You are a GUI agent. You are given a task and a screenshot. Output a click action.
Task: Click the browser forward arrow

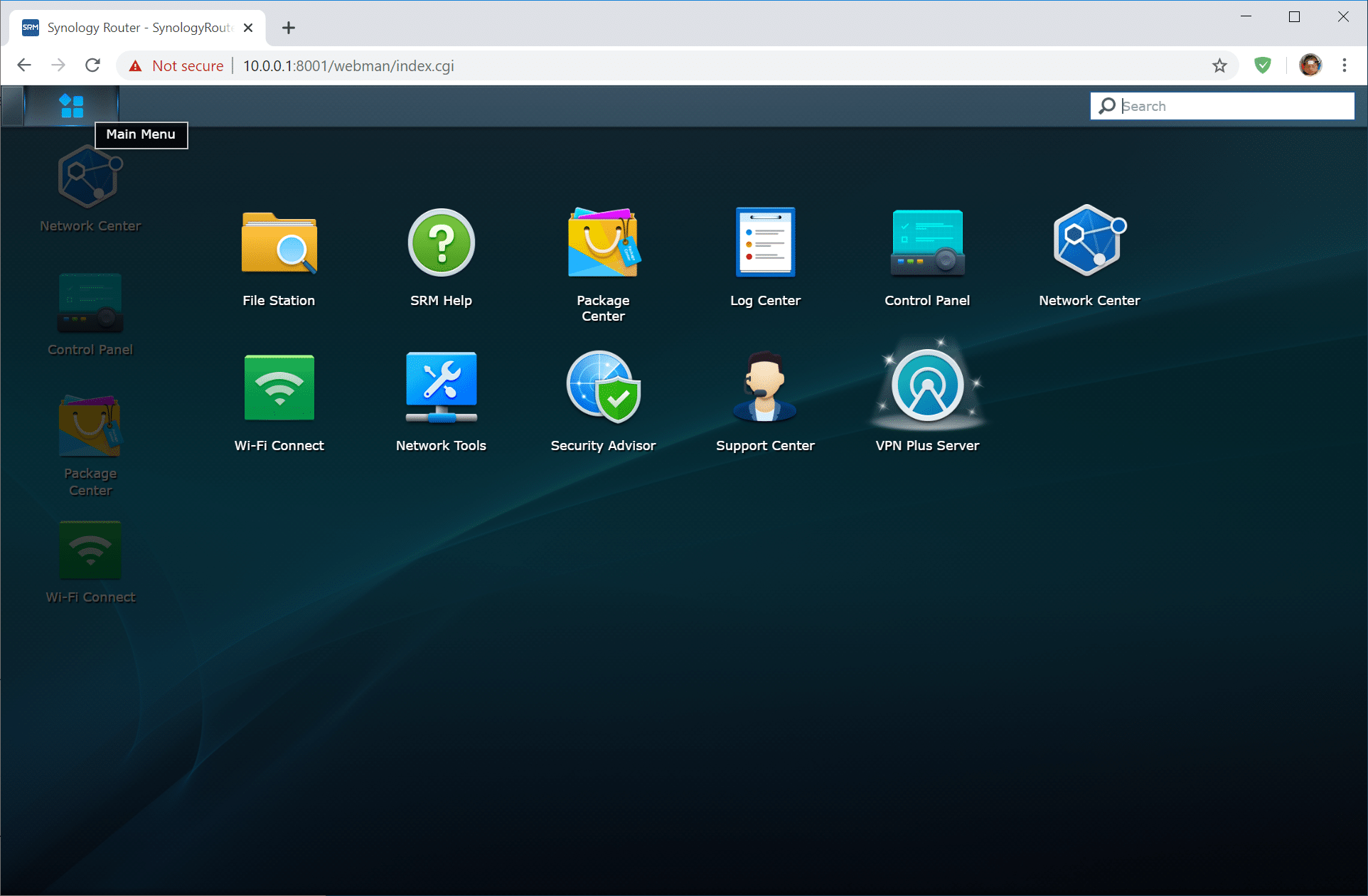pyautogui.click(x=58, y=65)
